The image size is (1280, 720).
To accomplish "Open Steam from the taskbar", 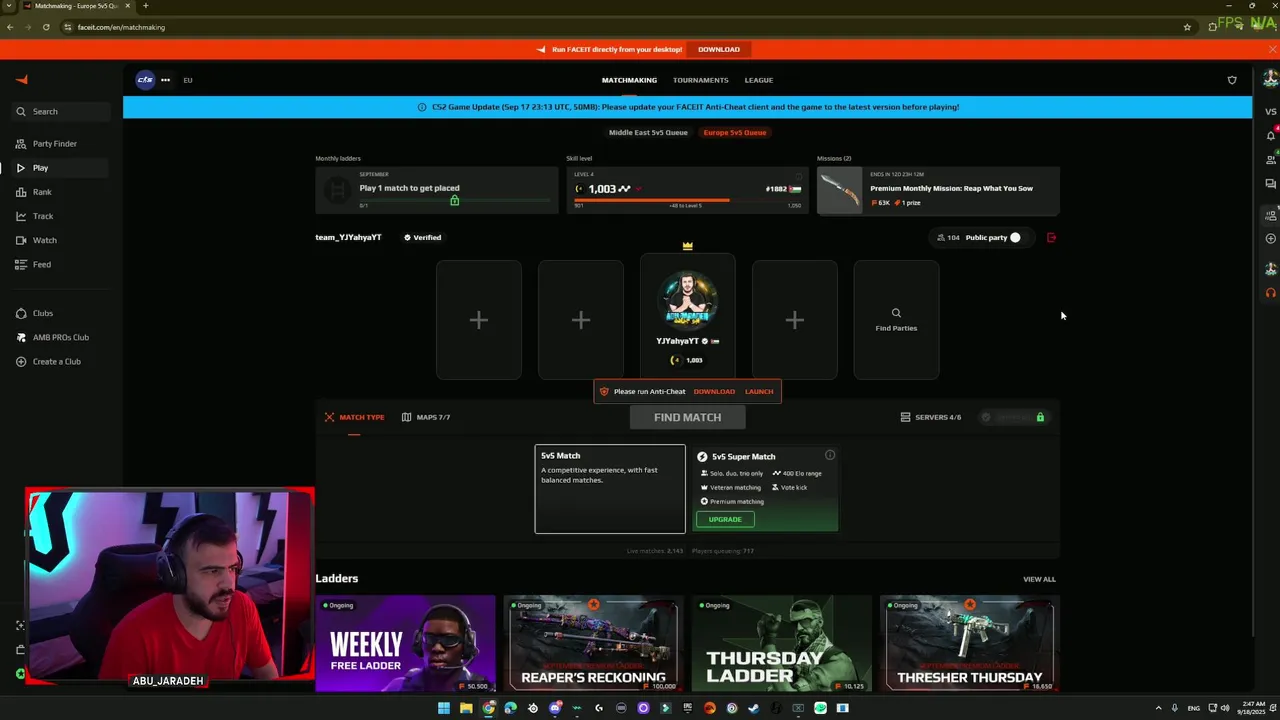I will click(754, 708).
